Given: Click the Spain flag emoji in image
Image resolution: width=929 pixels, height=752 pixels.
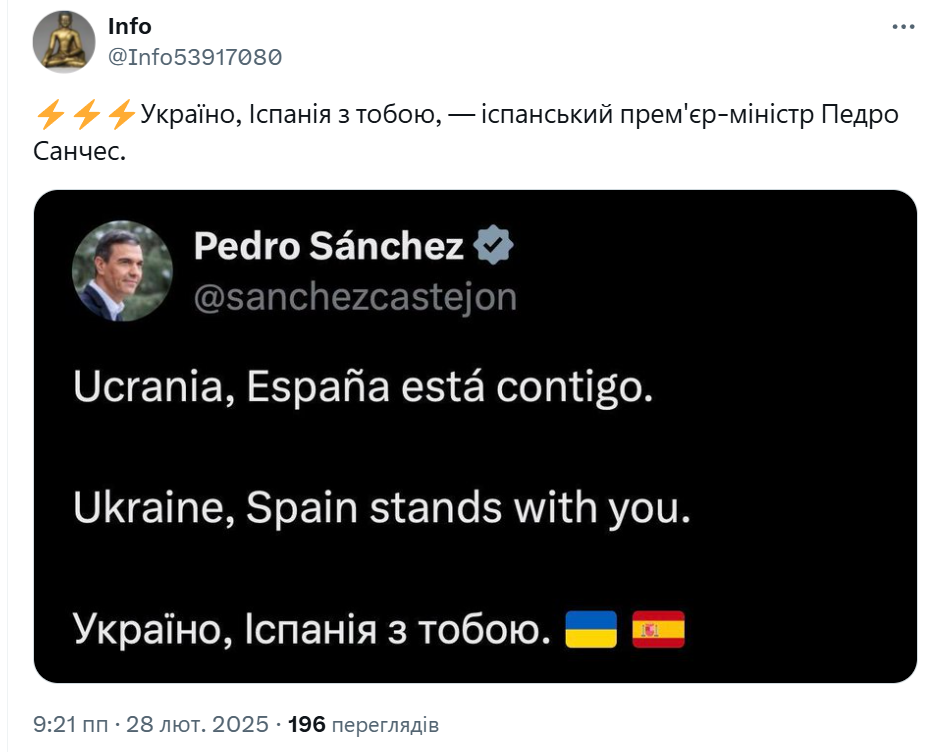Looking at the screenshot, I should point(658,629).
